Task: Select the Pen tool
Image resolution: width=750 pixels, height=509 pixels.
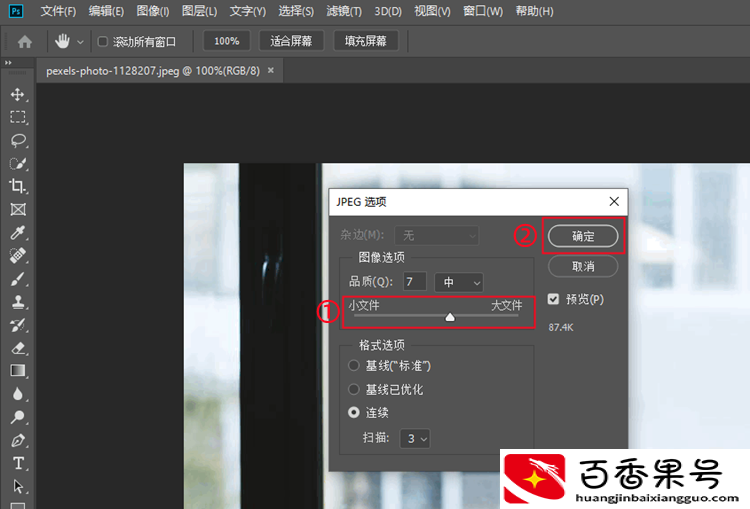Action: [18, 440]
